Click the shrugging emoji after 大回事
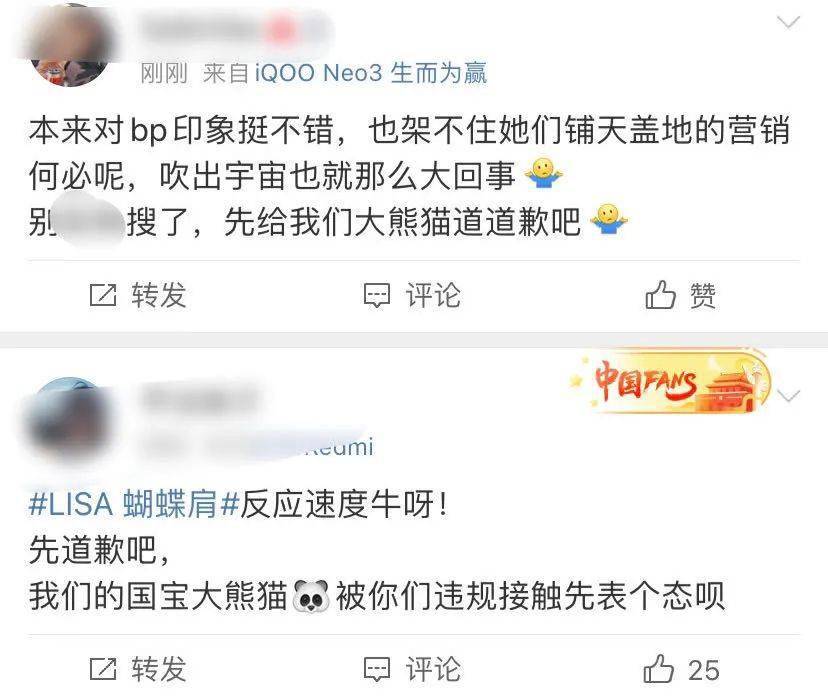Screen dimensions: 828x697 point(543,173)
